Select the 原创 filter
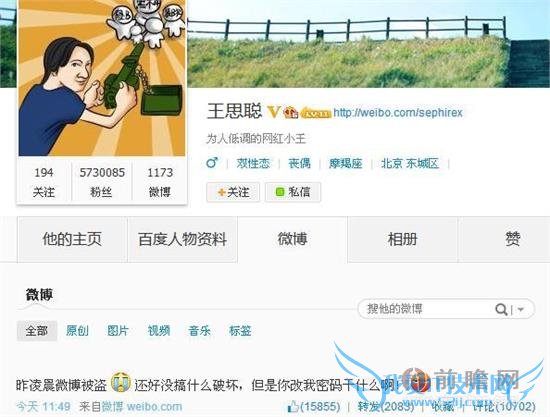Screen dimensions: 550x417 77,331
